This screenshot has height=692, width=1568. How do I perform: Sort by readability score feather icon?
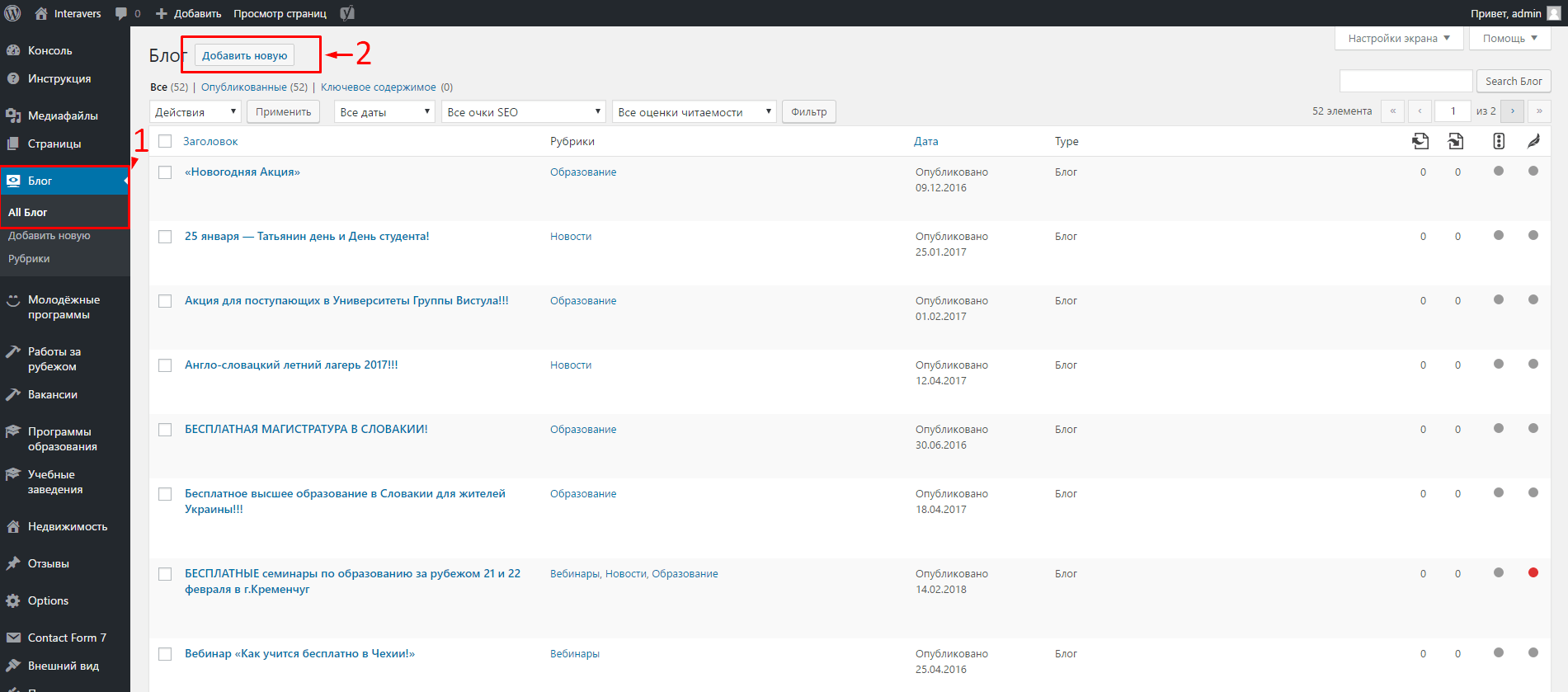[x=1533, y=141]
